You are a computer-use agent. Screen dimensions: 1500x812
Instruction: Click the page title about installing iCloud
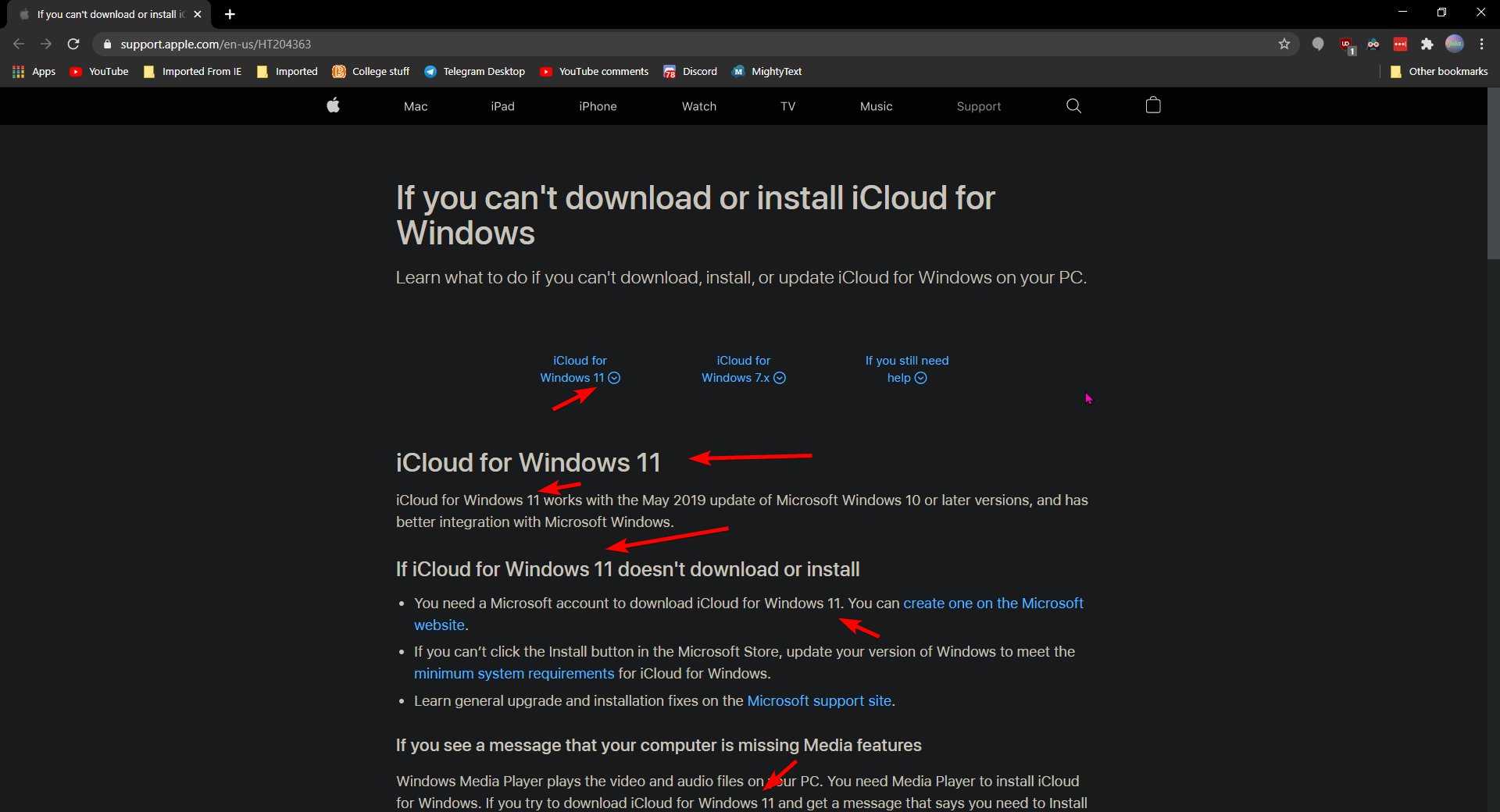pyautogui.click(x=695, y=215)
